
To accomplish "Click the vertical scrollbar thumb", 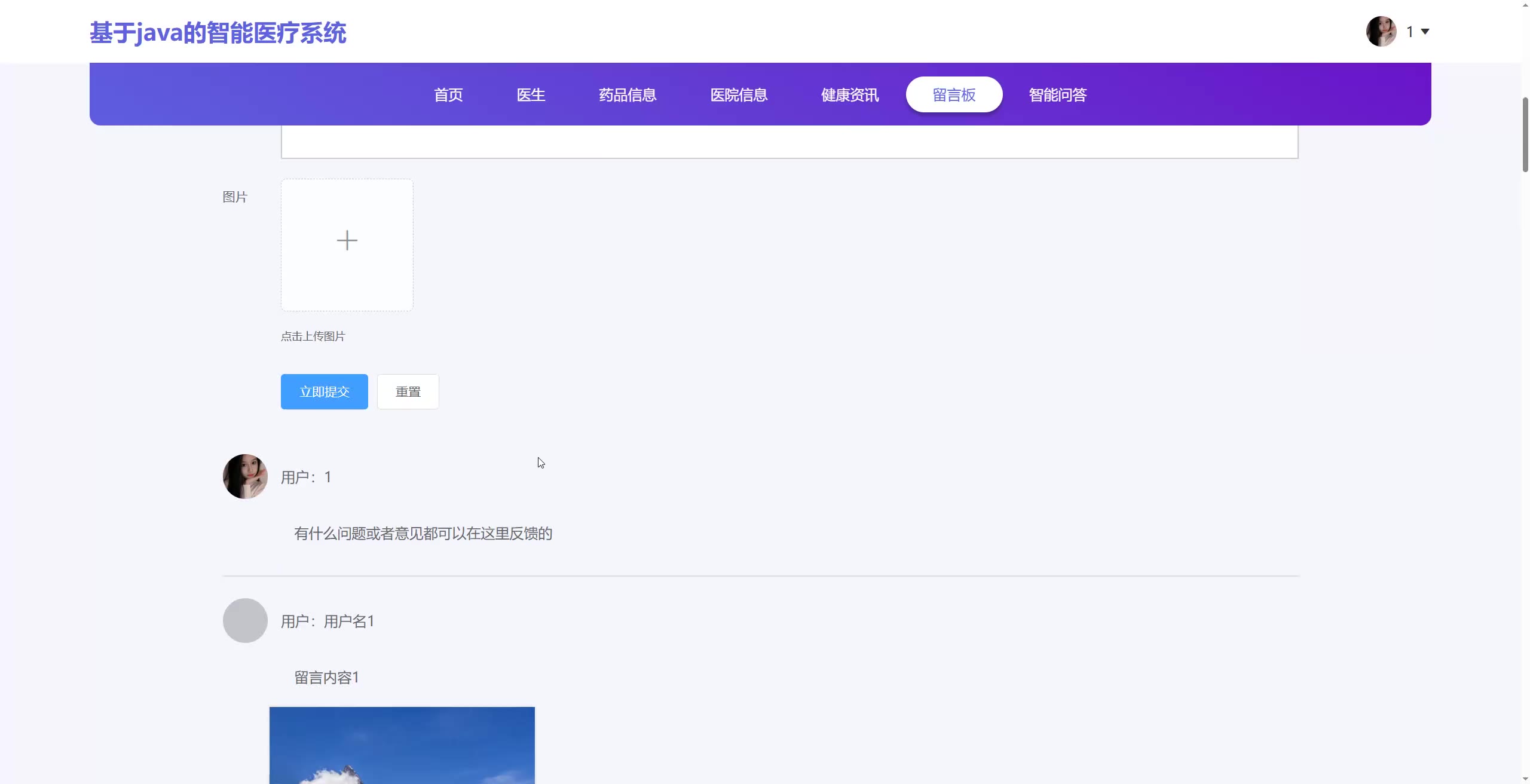I will pyautogui.click(x=1525, y=134).
